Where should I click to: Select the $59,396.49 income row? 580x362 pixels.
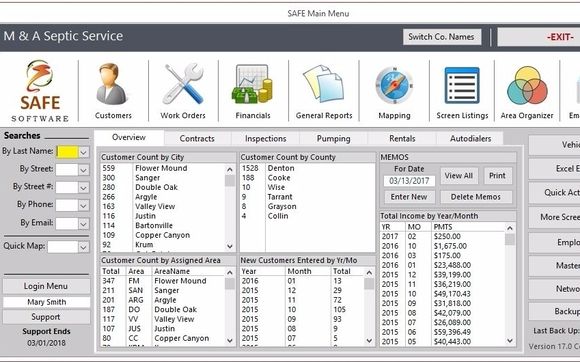[x=443, y=332]
